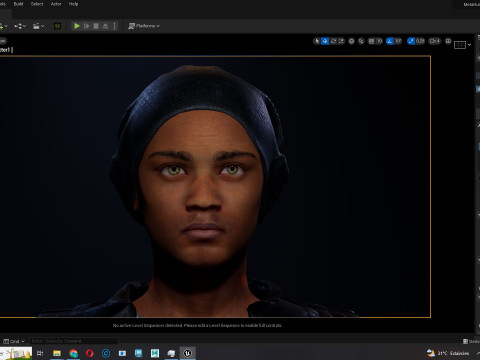
Task: Open rotation snap value 10 dropdown
Action: tap(398, 41)
